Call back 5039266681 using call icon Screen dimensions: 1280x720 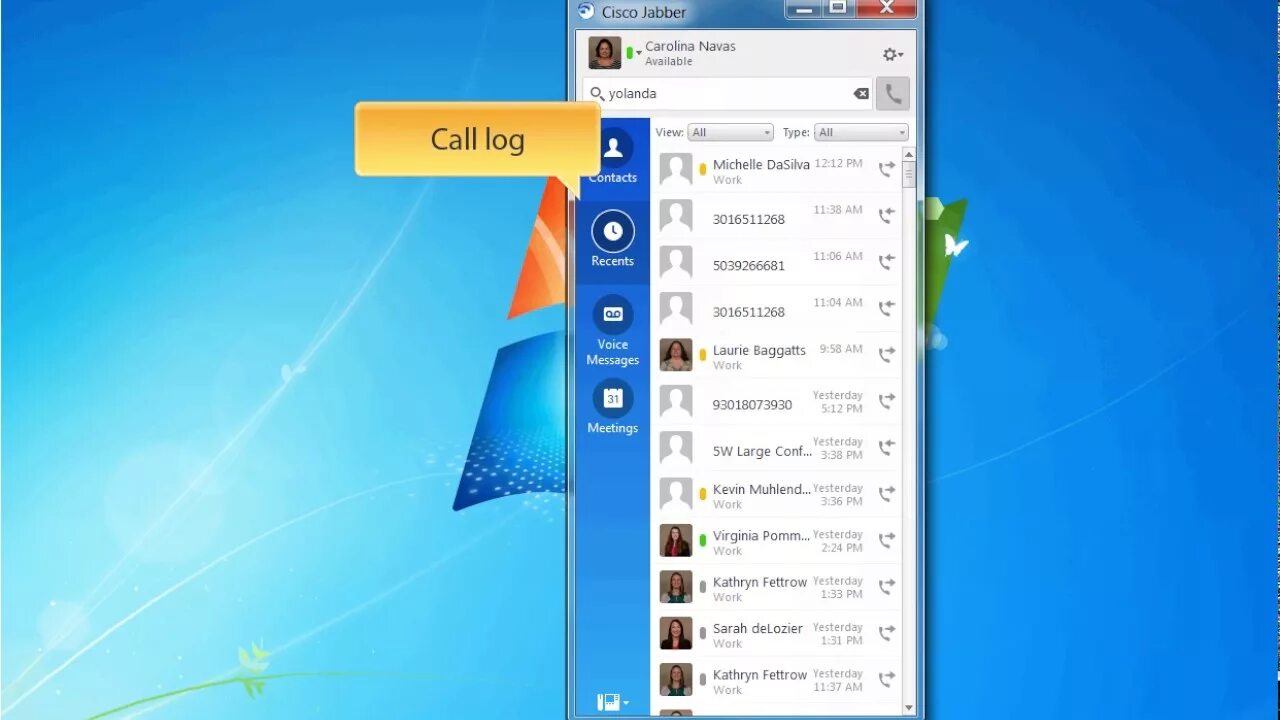click(886, 262)
